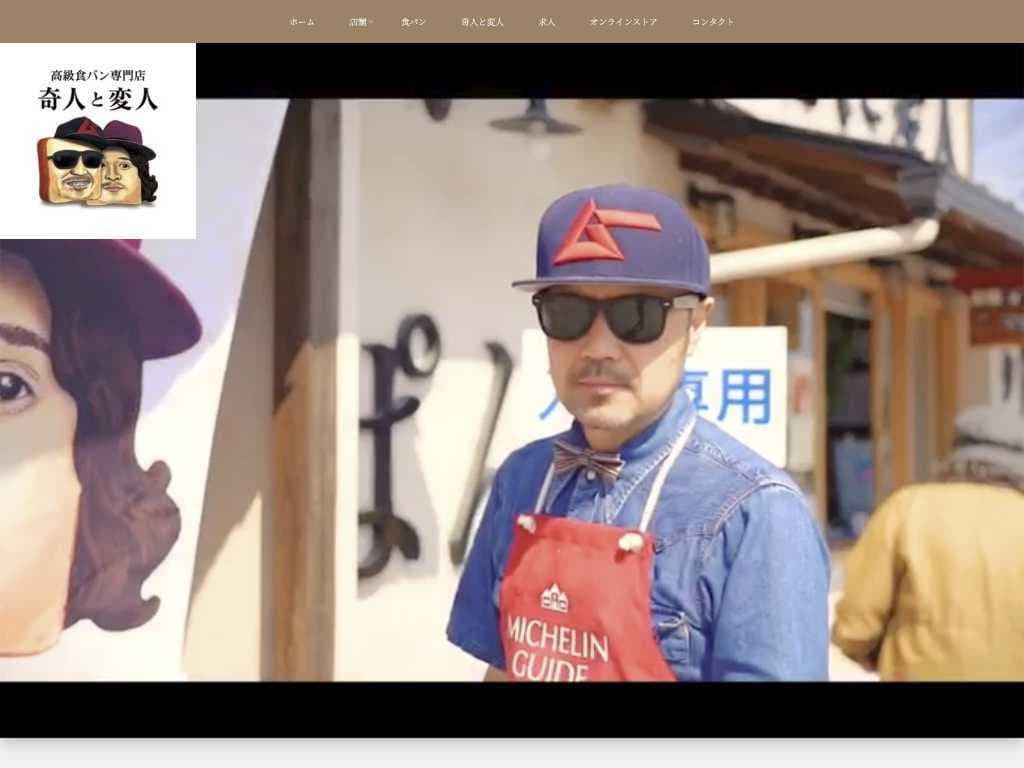Open the ホーム menu item
The image size is (1024, 768).
pyautogui.click(x=298, y=20)
